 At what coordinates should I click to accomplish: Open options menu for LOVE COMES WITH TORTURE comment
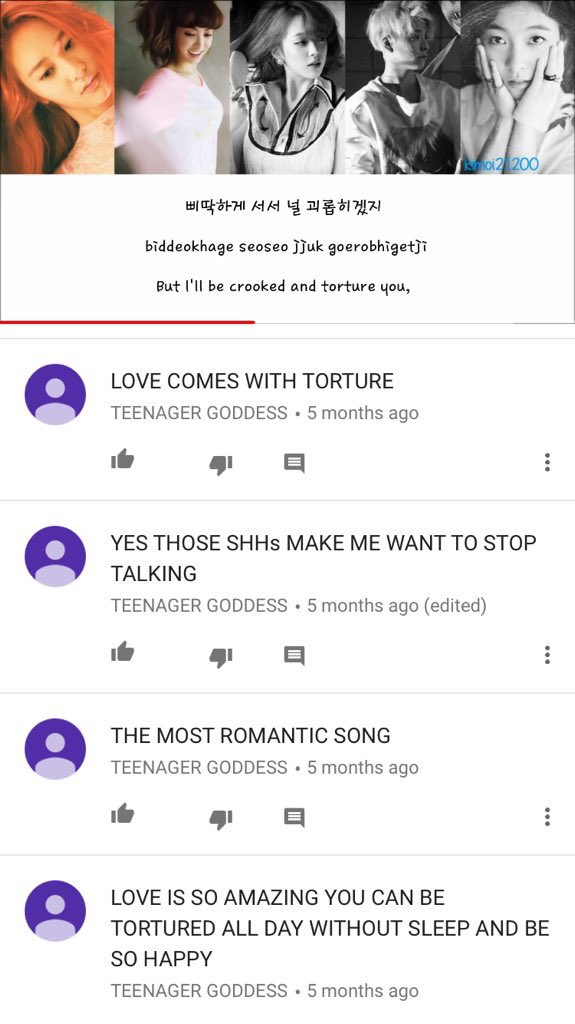pyautogui.click(x=547, y=462)
